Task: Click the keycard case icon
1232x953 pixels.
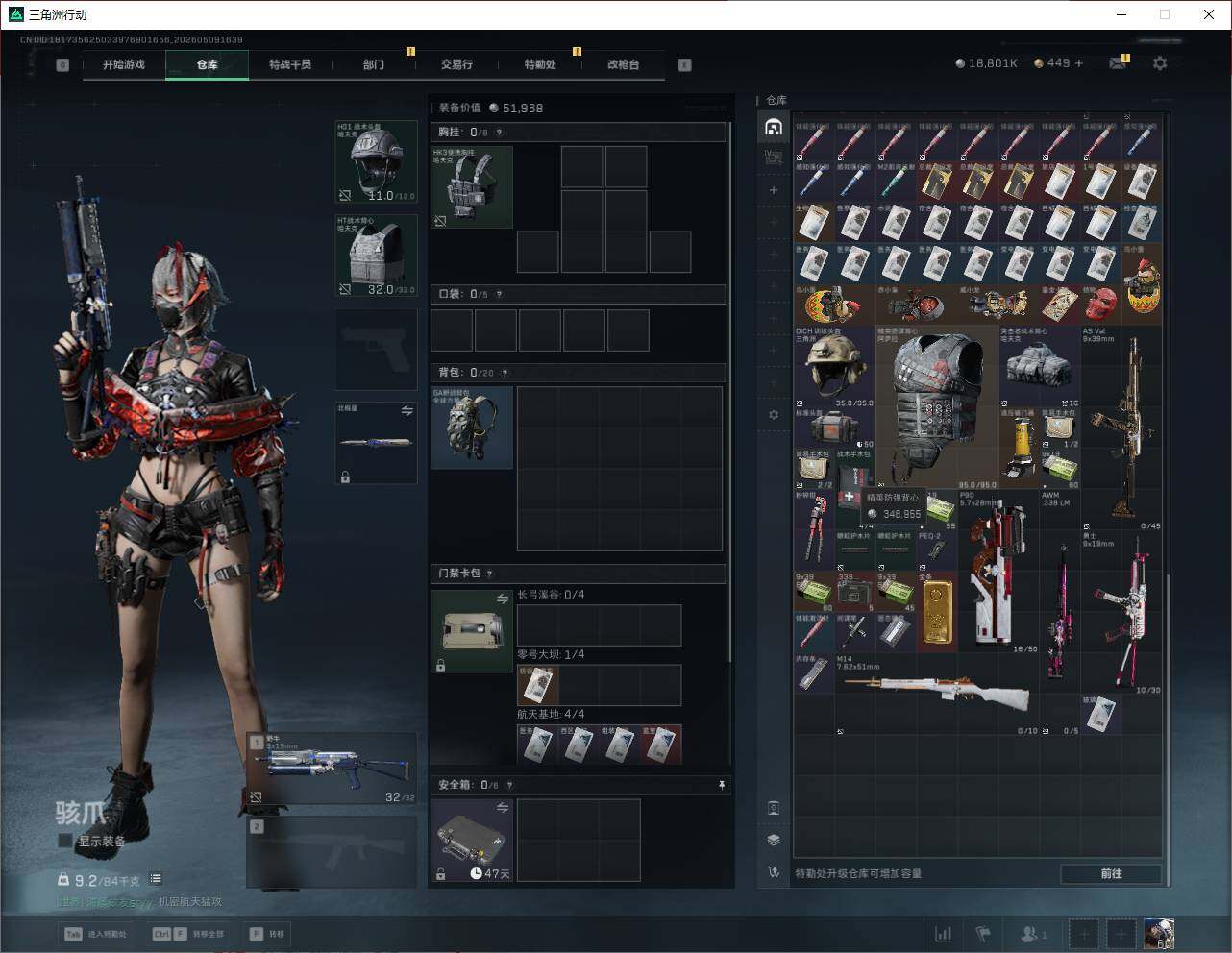Action: click(472, 631)
